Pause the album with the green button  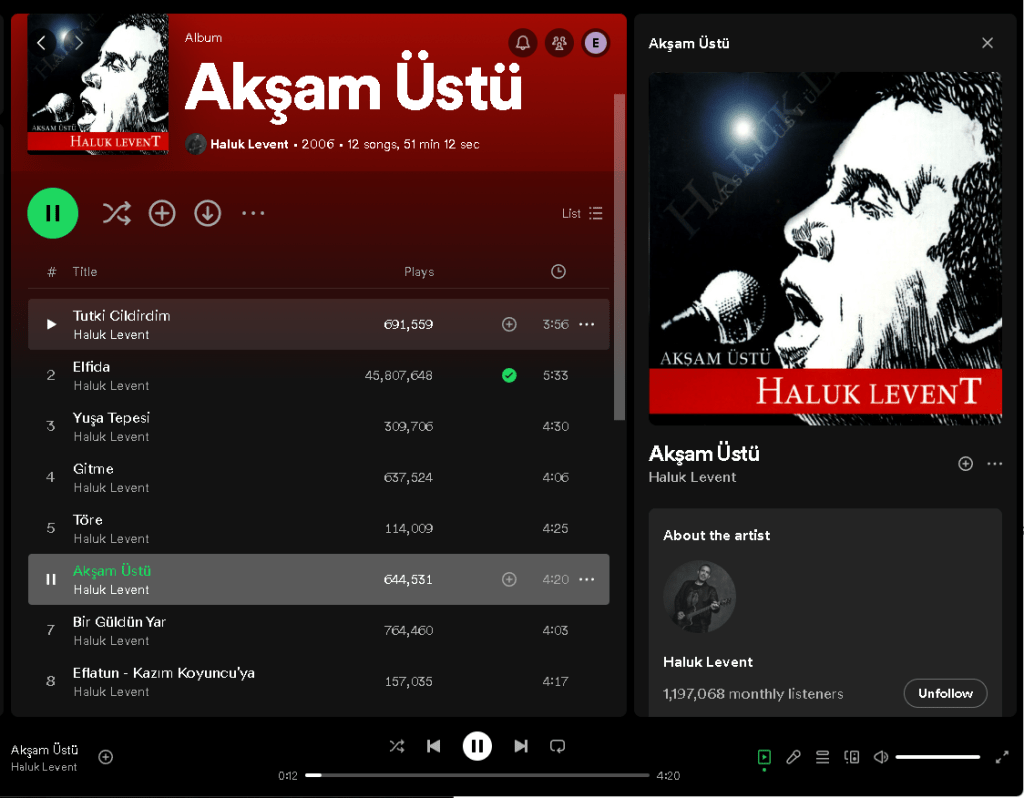click(53, 214)
